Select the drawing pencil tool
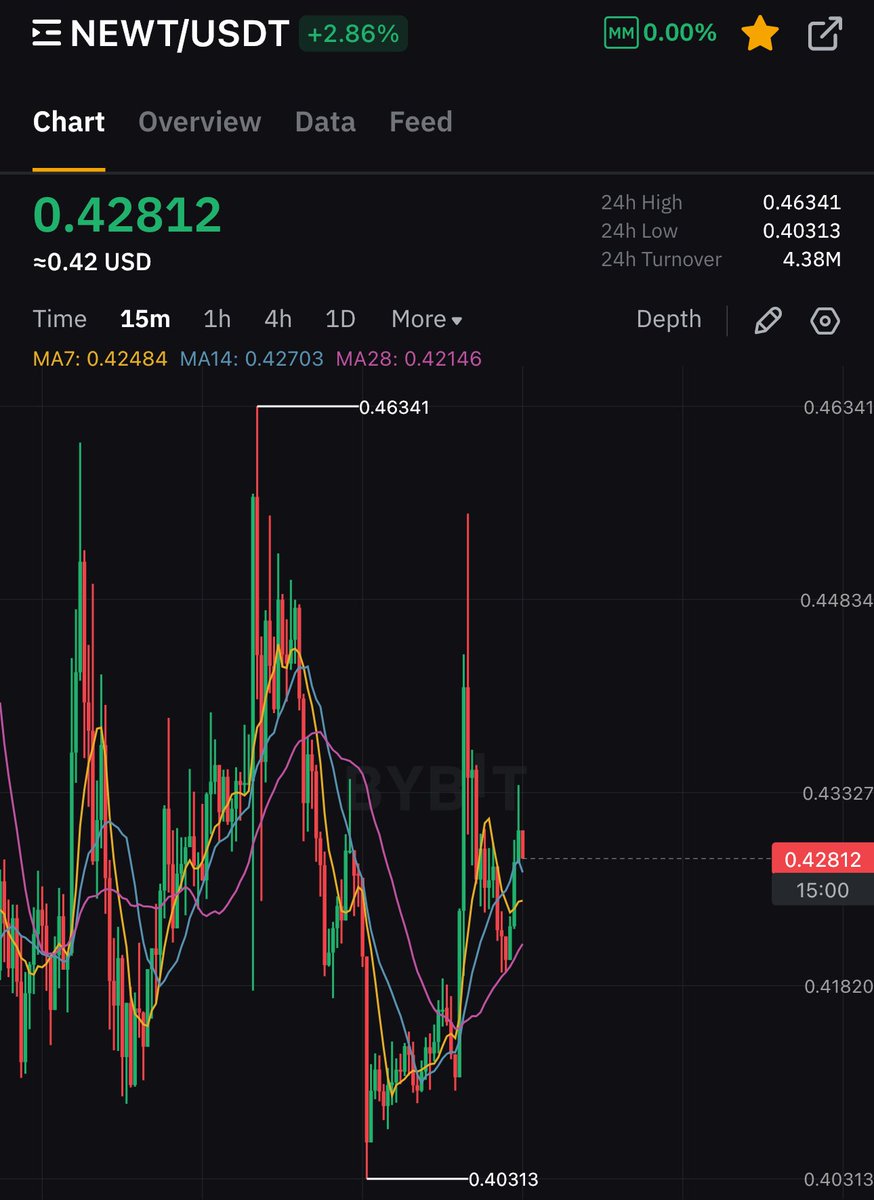Image resolution: width=874 pixels, height=1200 pixels. tap(767, 320)
